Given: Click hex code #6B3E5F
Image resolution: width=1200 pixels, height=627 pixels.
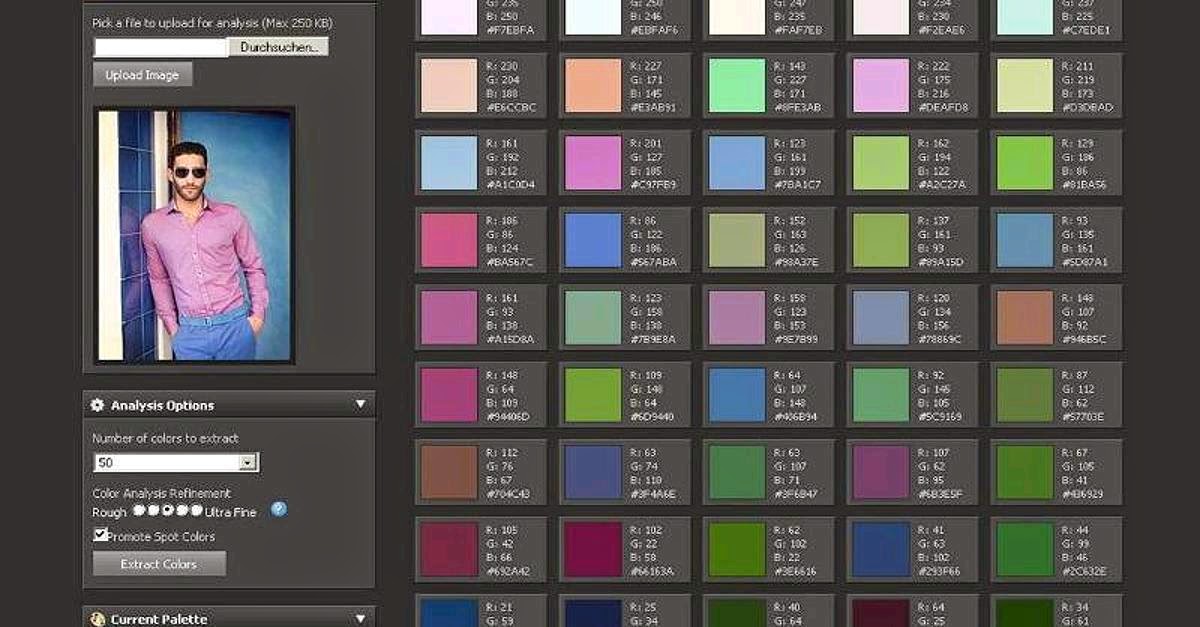Looking at the screenshot, I should pyautogui.click(x=939, y=494).
